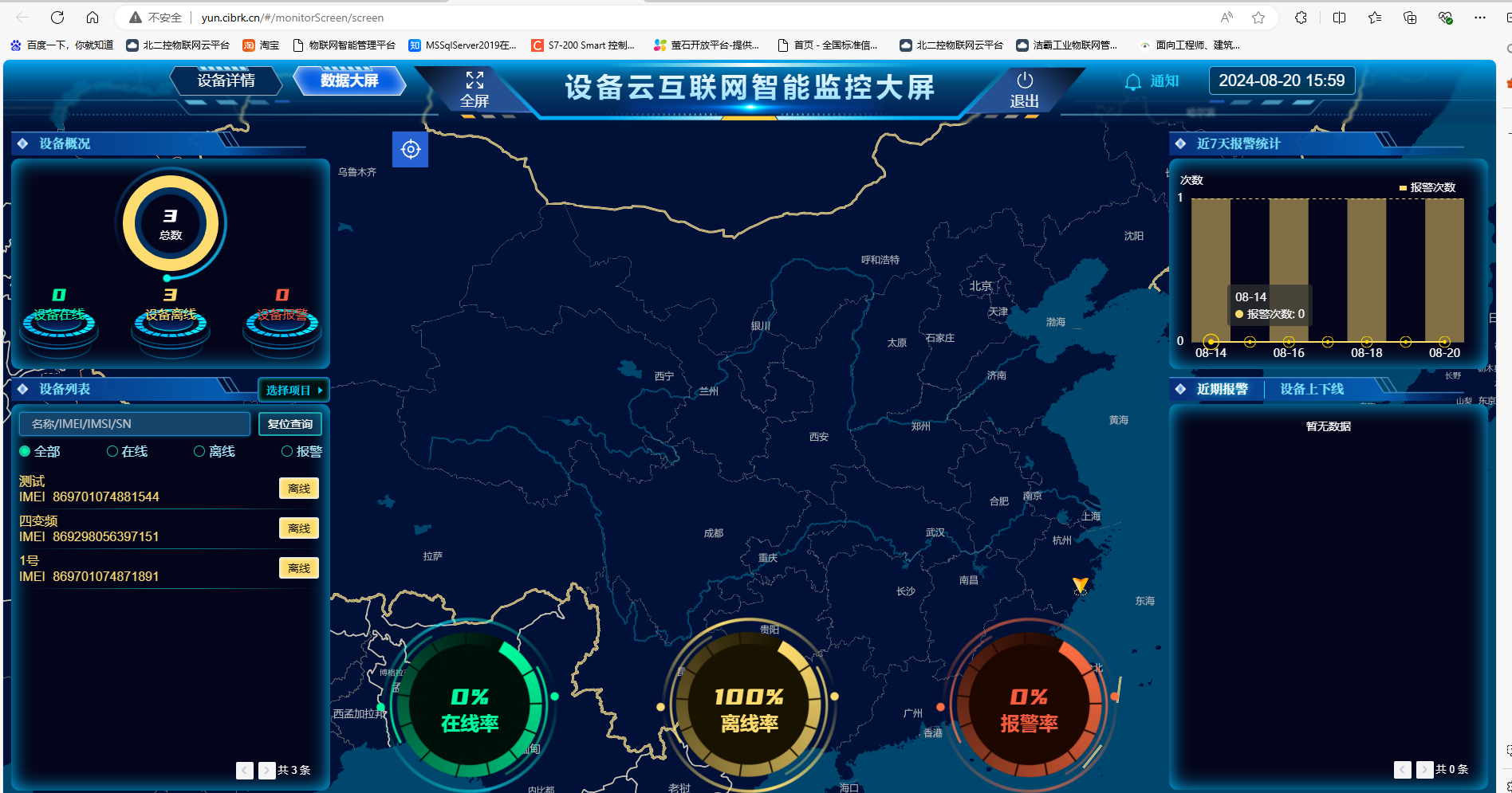Click the browser address bar URL
The image size is (1512, 793).
292,18
